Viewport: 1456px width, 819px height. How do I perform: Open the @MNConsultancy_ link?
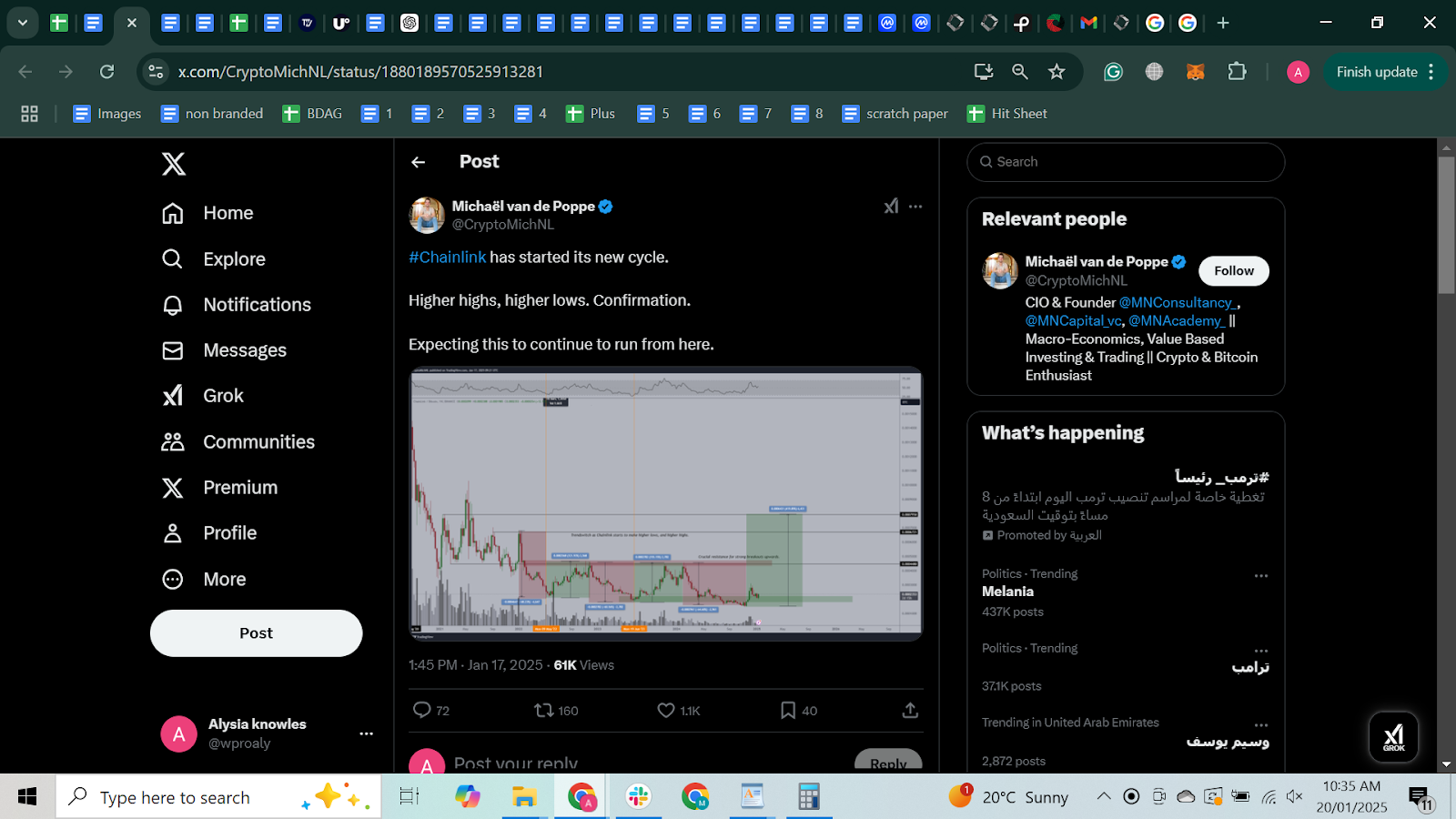click(x=1178, y=303)
